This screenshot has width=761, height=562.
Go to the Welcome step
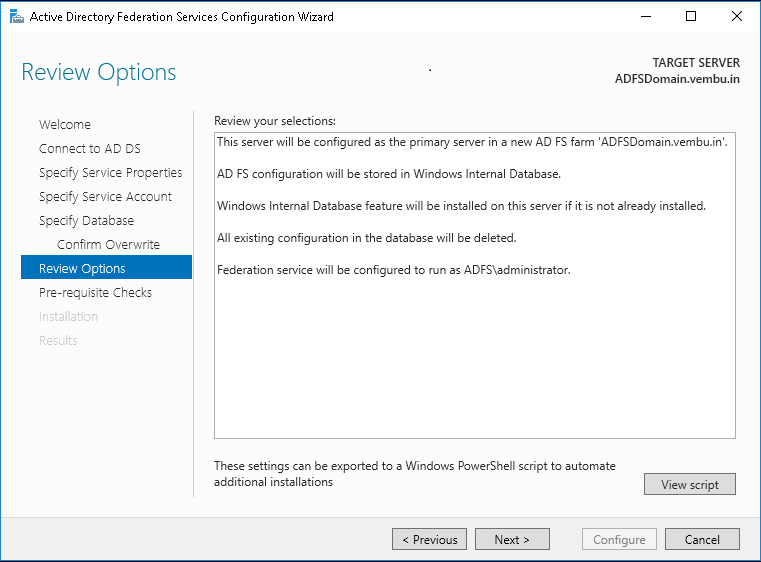coord(65,125)
